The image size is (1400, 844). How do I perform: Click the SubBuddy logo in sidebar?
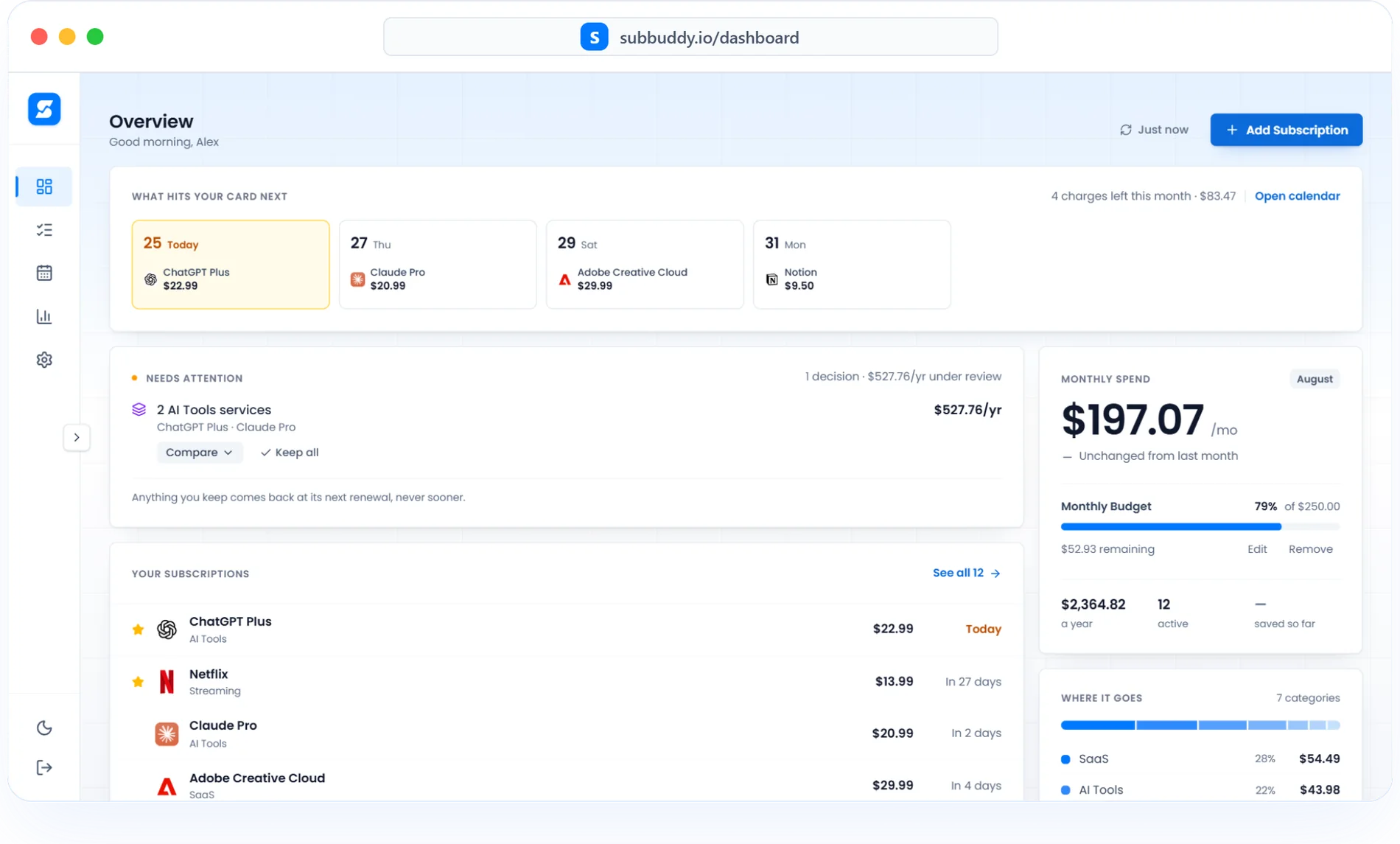[44, 109]
